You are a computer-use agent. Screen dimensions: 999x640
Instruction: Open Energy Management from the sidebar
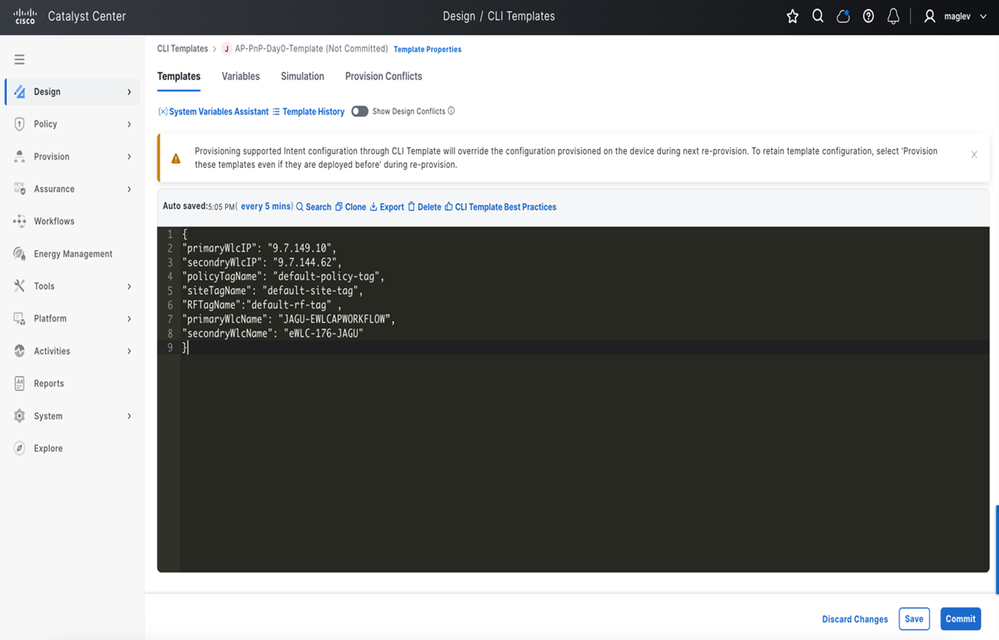pyautogui.click(x=73, y=254)
